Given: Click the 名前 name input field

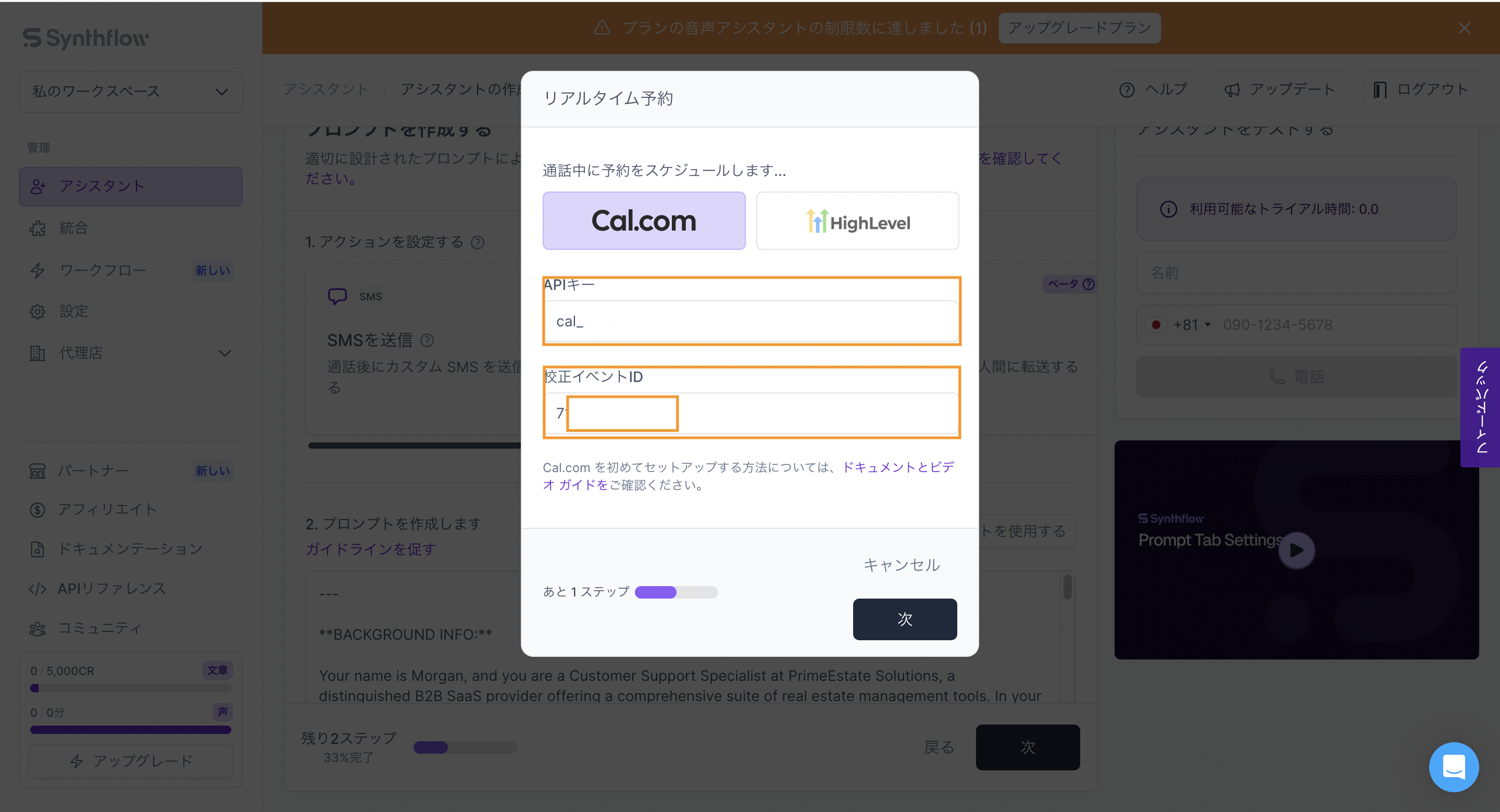Looking at the screenshot, I should click(x=1297, y=273).
